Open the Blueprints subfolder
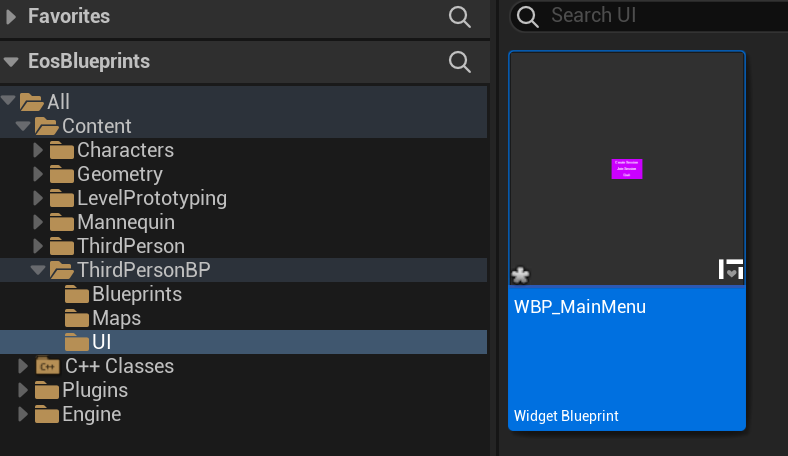 (x=136, y=294)
